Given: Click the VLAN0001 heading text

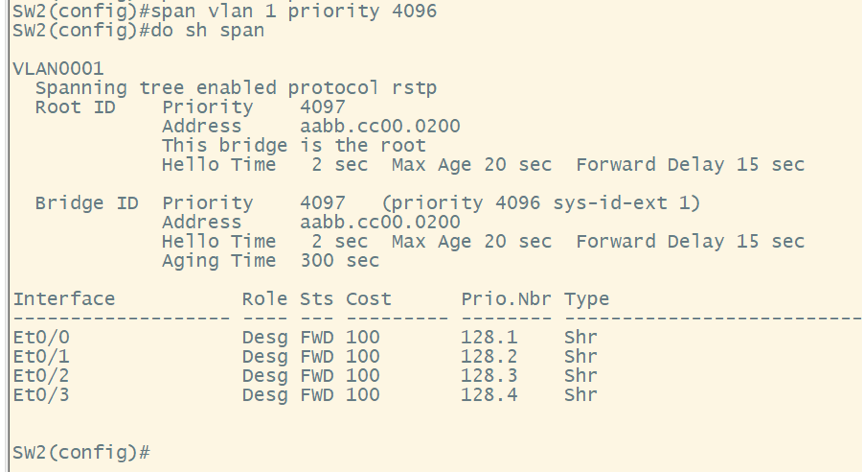Looking at the screenshot, I should [x=58, y=69].
